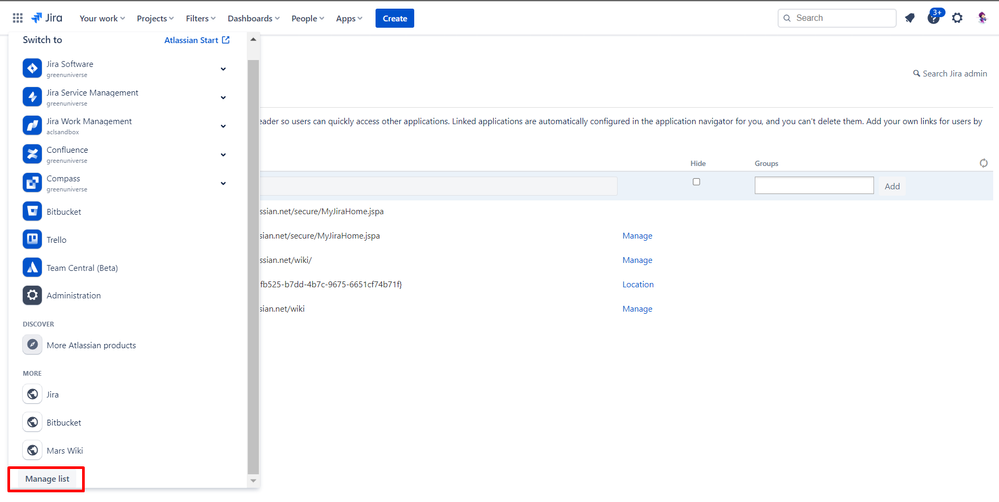Select Trello in switcher list

pyautogui.click(x=56, y=240)
